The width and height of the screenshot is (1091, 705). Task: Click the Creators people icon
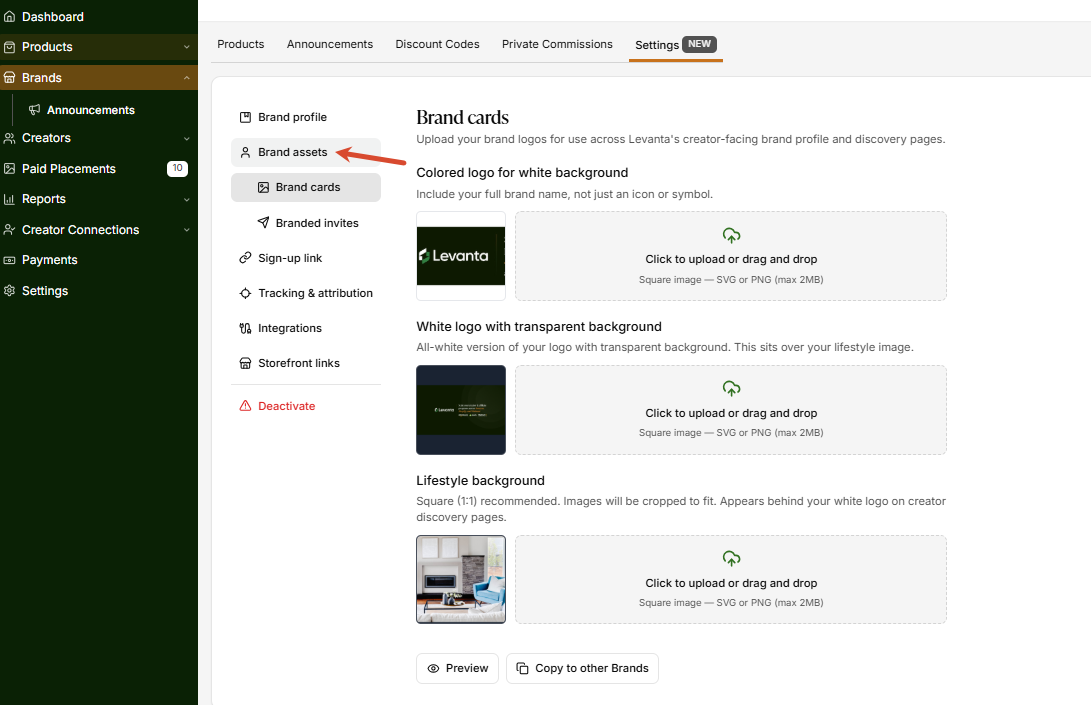(9, 138)
